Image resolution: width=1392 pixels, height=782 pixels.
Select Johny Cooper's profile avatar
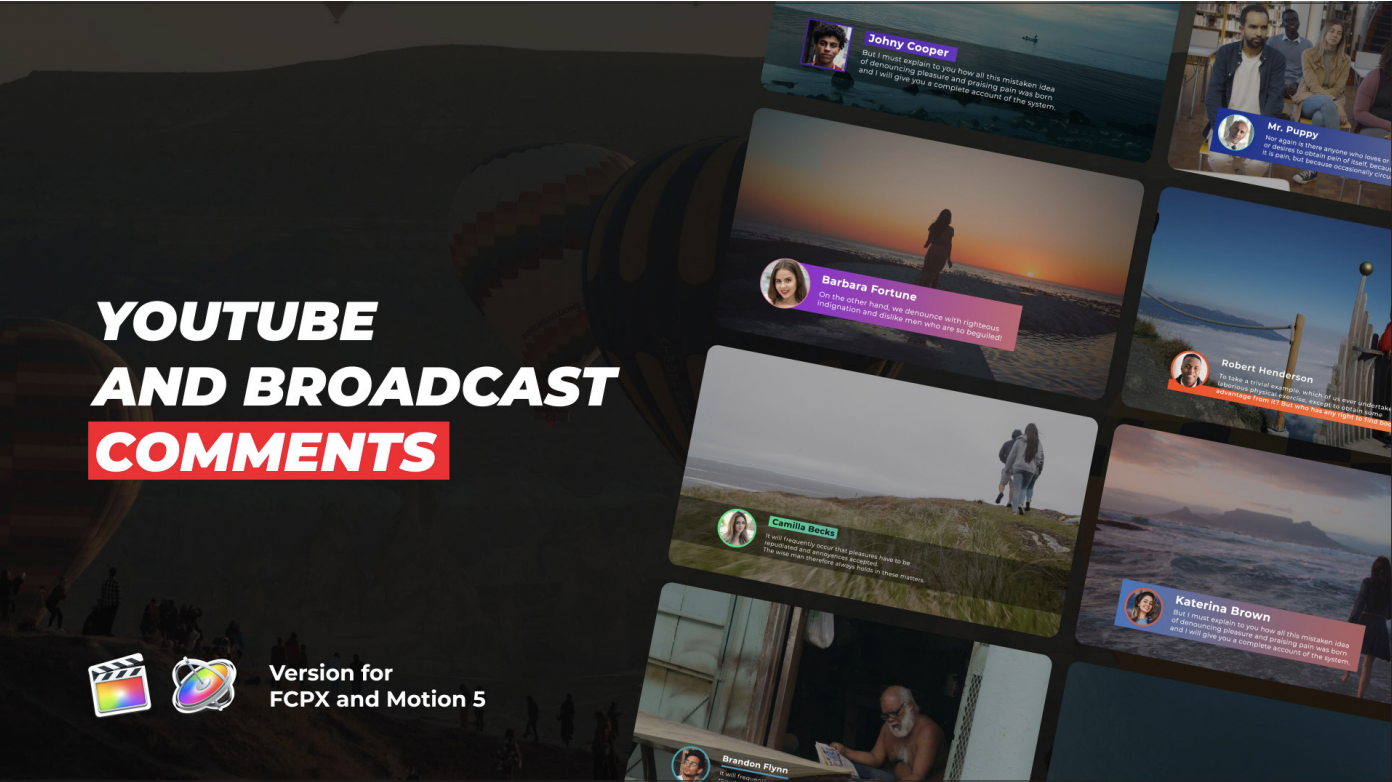pyautogui.click(x=827, y=45)
